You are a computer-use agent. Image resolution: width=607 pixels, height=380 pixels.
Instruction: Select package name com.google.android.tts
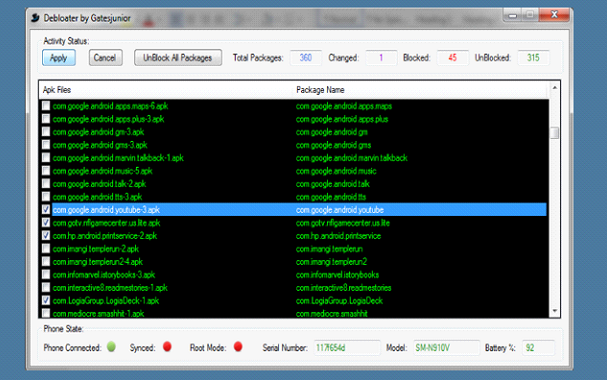pos(331,197)
